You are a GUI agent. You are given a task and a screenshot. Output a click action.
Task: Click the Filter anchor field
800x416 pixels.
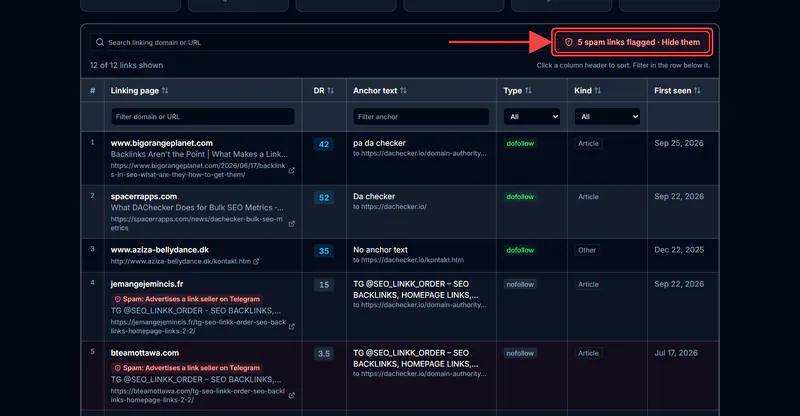pyautogui.click(x=421, y=116)
